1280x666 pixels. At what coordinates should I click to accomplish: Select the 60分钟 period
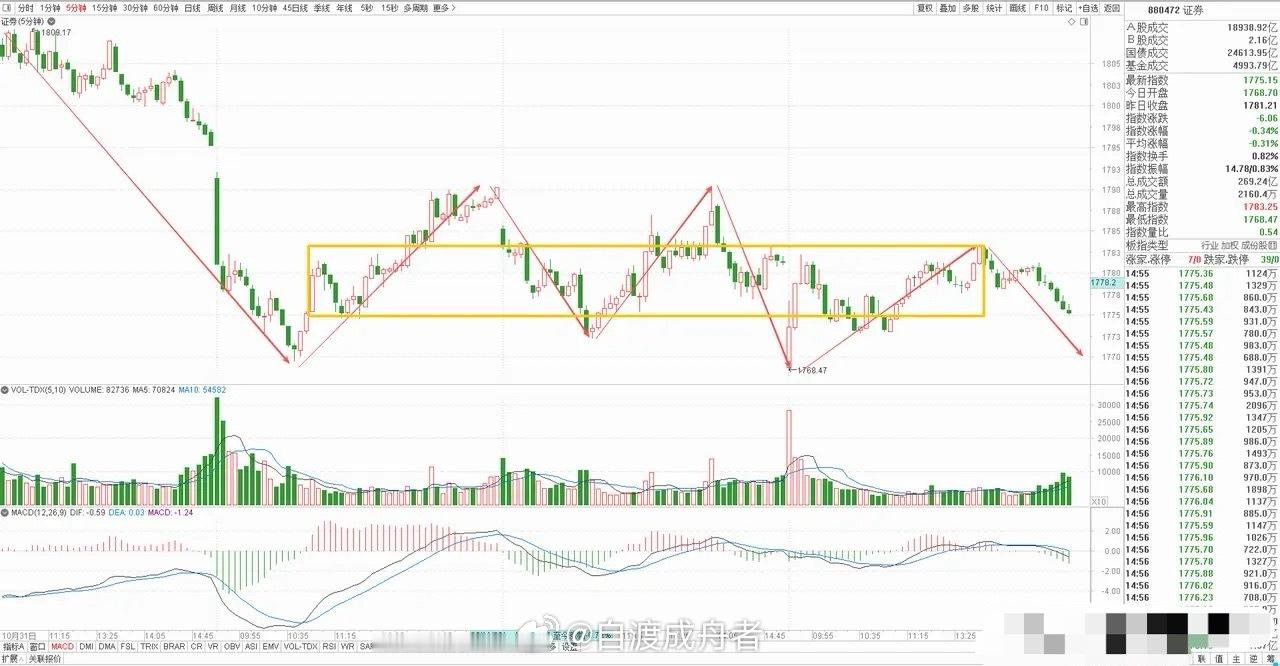[167, 8]
